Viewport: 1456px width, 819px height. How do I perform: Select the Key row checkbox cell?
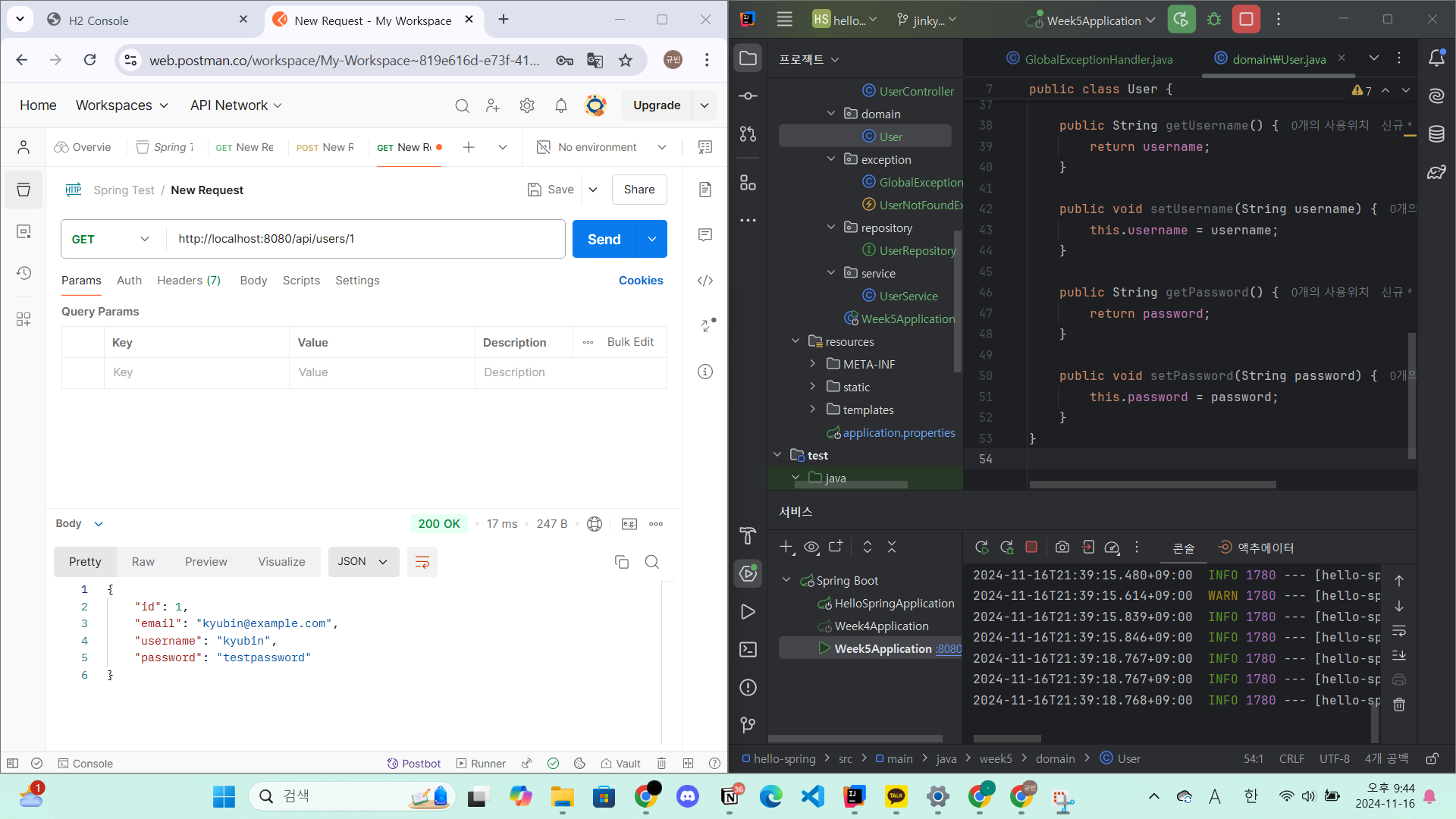pos(83,372)
